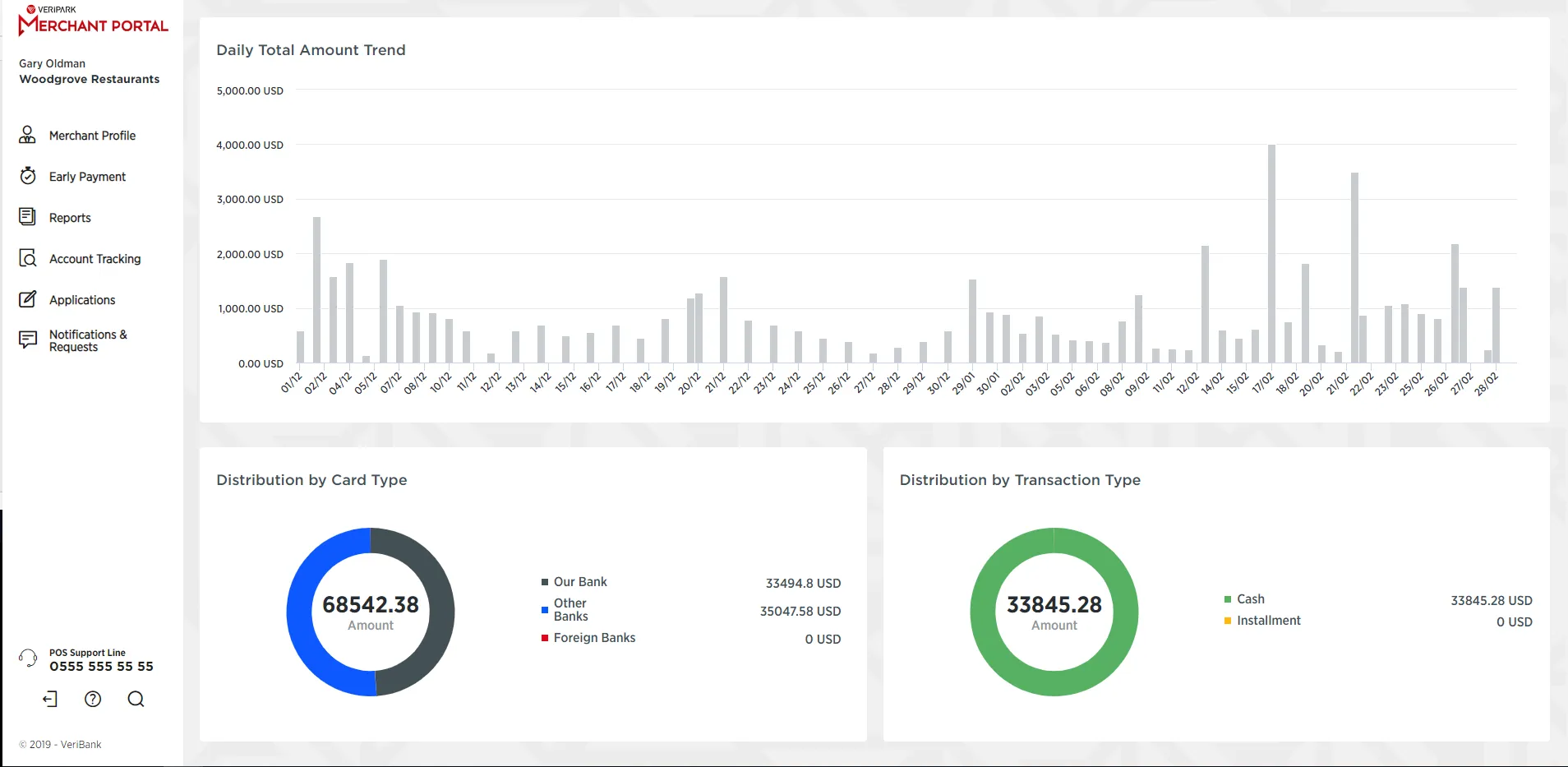
Task: Go to the Early Payment page
Action: pos(87,177)
